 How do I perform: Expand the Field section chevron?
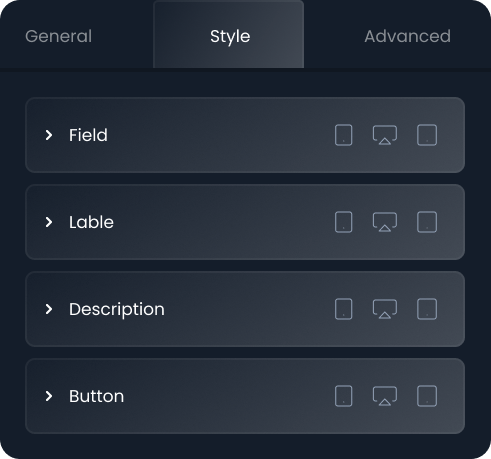tap(49, 135)
